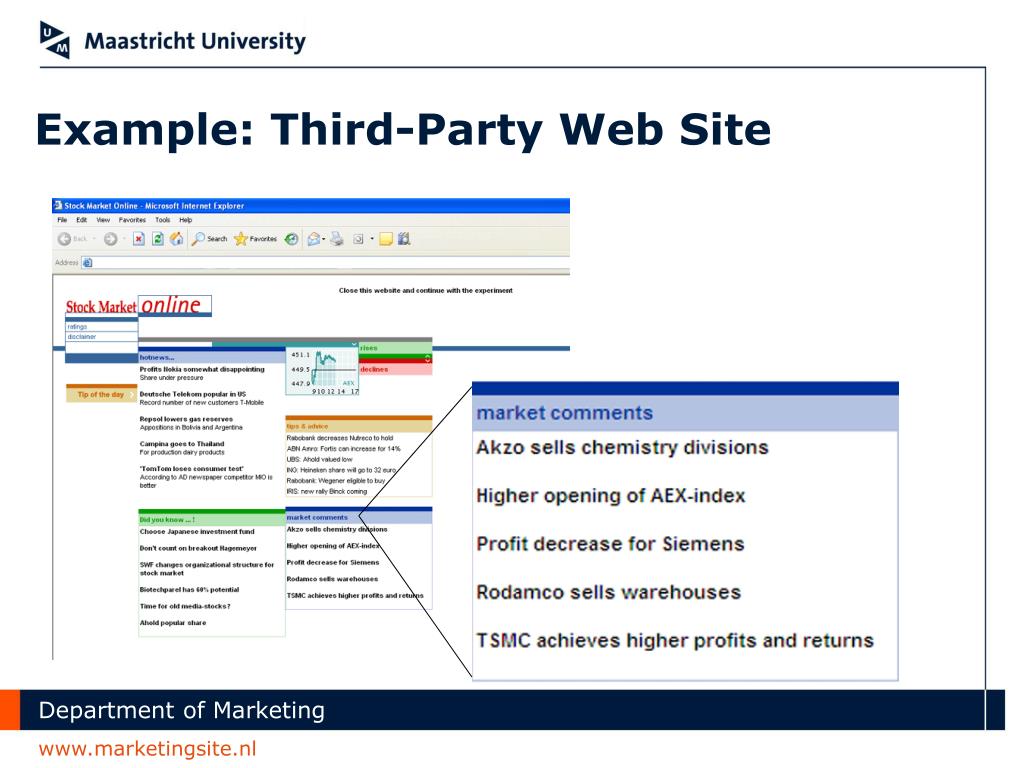The height and width of the screenshot is (768, 1024).
Task: Click the Print icon in the toolbar
Action: pos(336,239)
